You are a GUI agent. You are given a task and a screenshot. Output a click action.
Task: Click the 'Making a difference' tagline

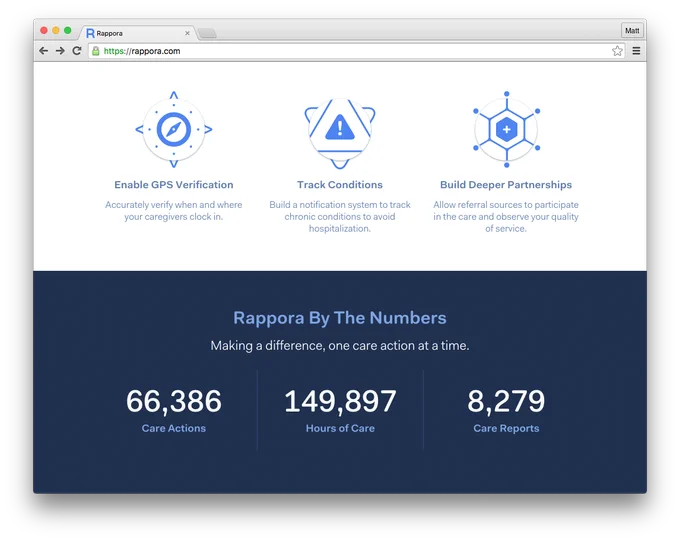point(340,346)
